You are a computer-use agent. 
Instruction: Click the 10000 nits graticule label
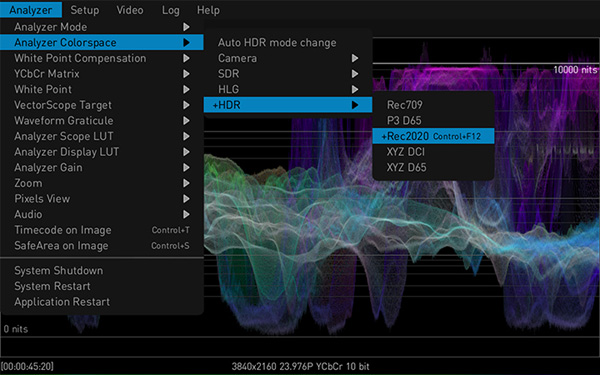[575, 70]
